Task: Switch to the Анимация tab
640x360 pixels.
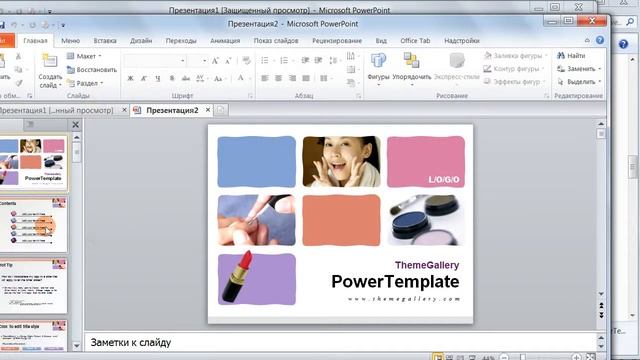Action: [225, 41]
